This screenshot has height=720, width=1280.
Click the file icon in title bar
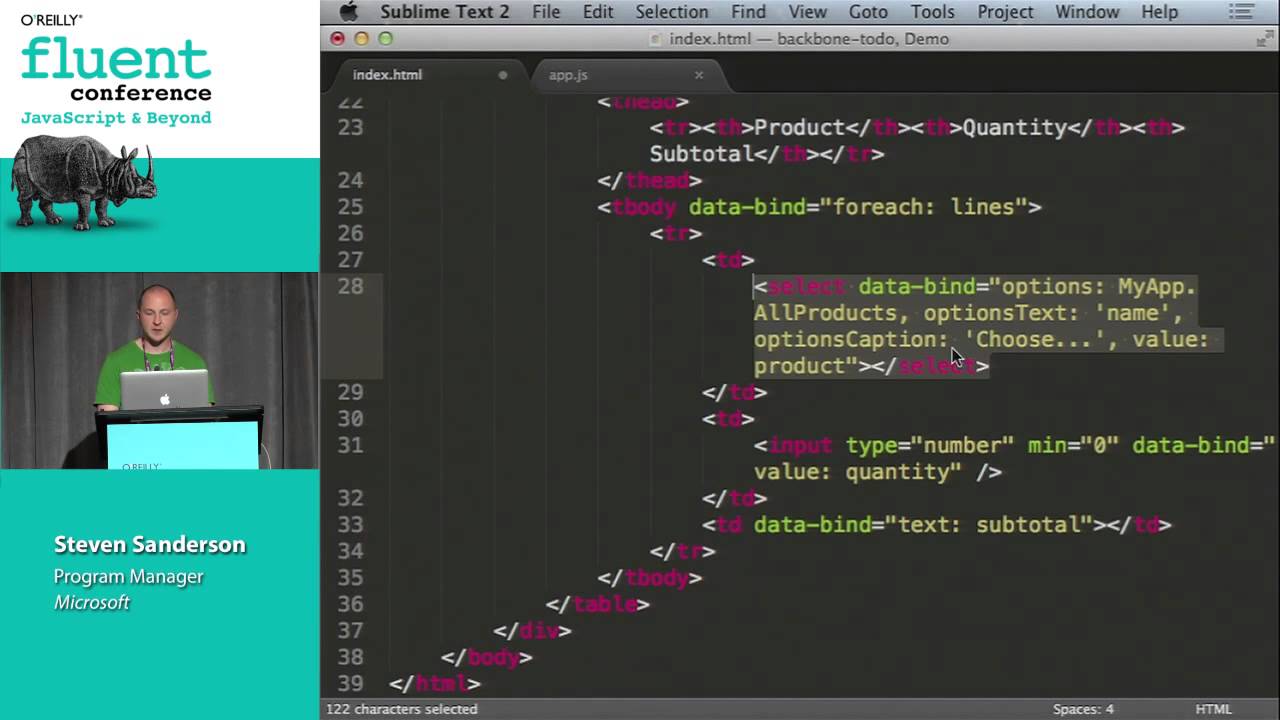pyautogui.click(x=655, y=39)
